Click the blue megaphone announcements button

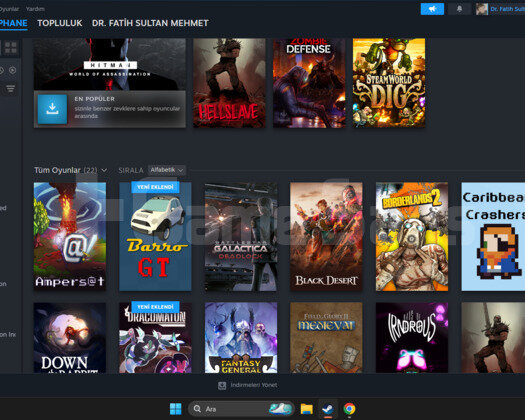coord(432,9)
